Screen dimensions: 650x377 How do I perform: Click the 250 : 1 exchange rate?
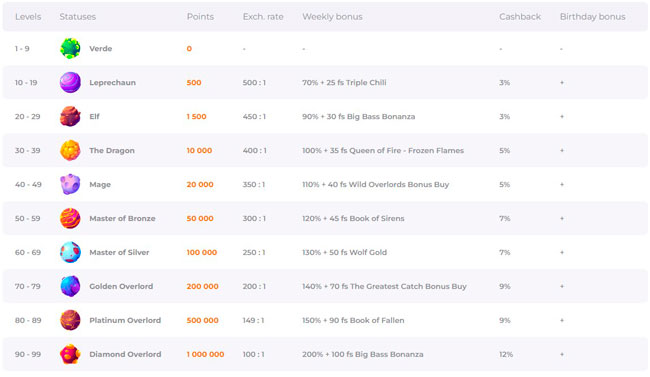click(x=254, y=253)
